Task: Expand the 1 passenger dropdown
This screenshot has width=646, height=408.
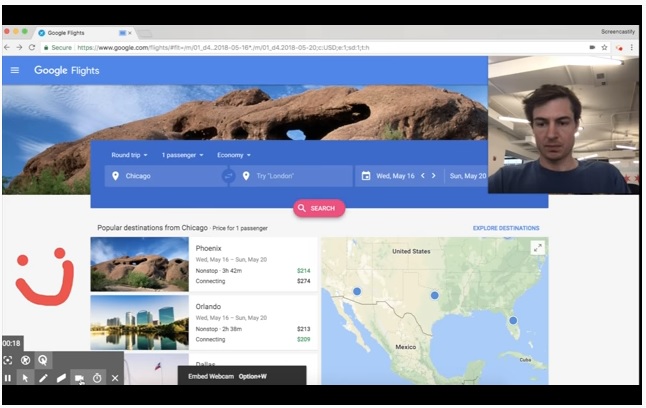Action: (182, 155)
